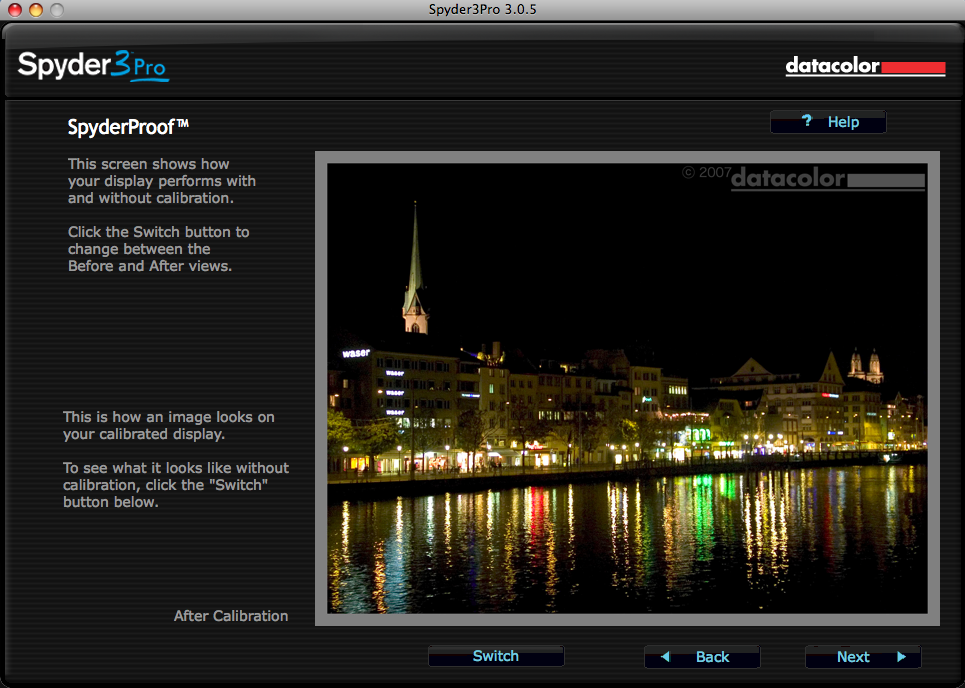Click the "waser" sign in the photo
965x688 pixels.
point(356,353)
